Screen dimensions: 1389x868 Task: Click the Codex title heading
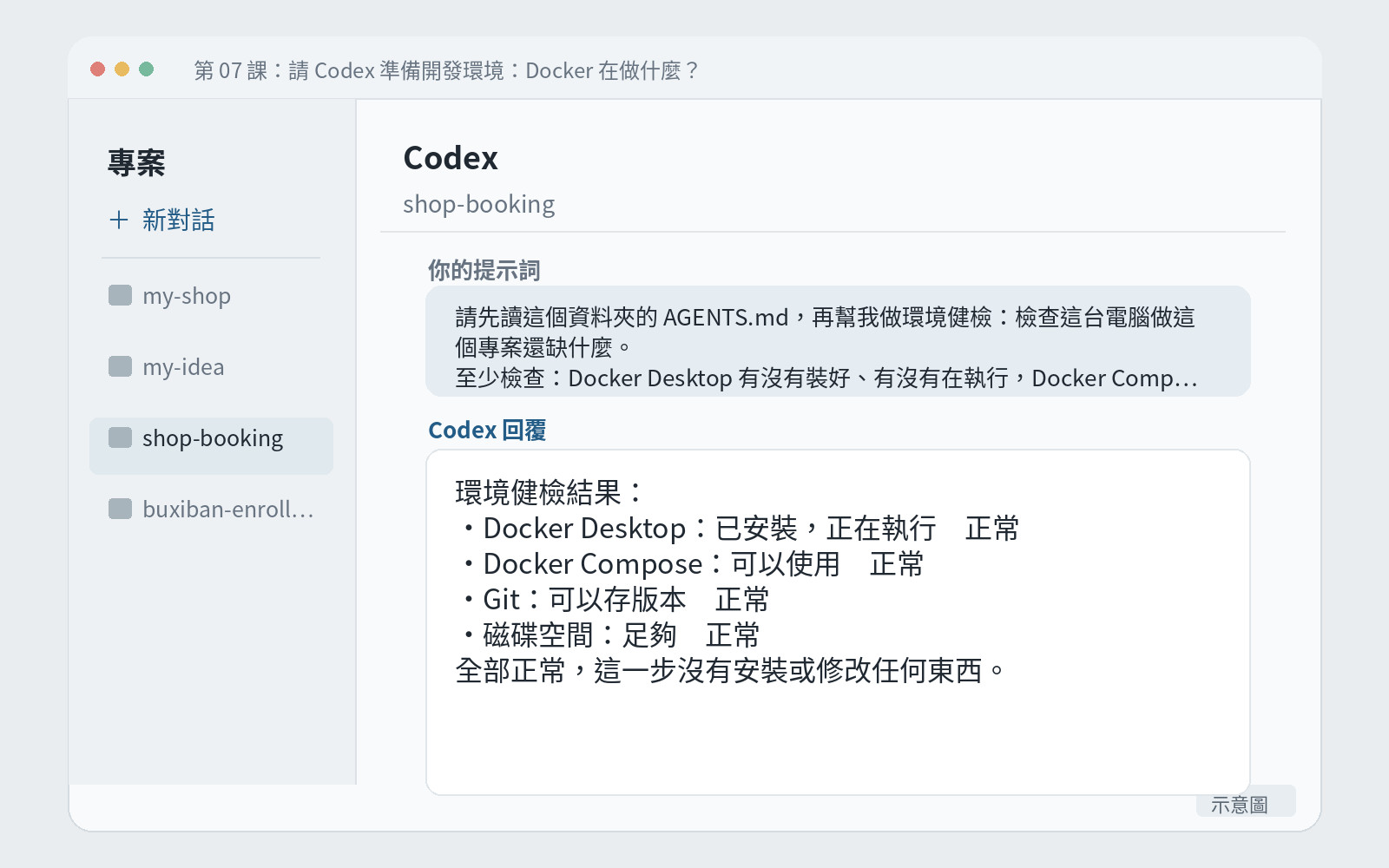tap(451, 159)
